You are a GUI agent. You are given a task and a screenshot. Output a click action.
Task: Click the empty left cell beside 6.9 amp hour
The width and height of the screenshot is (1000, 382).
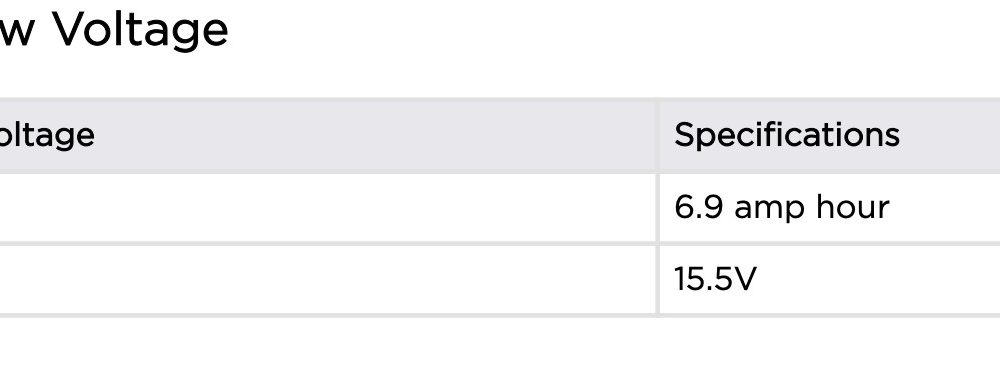328,207
